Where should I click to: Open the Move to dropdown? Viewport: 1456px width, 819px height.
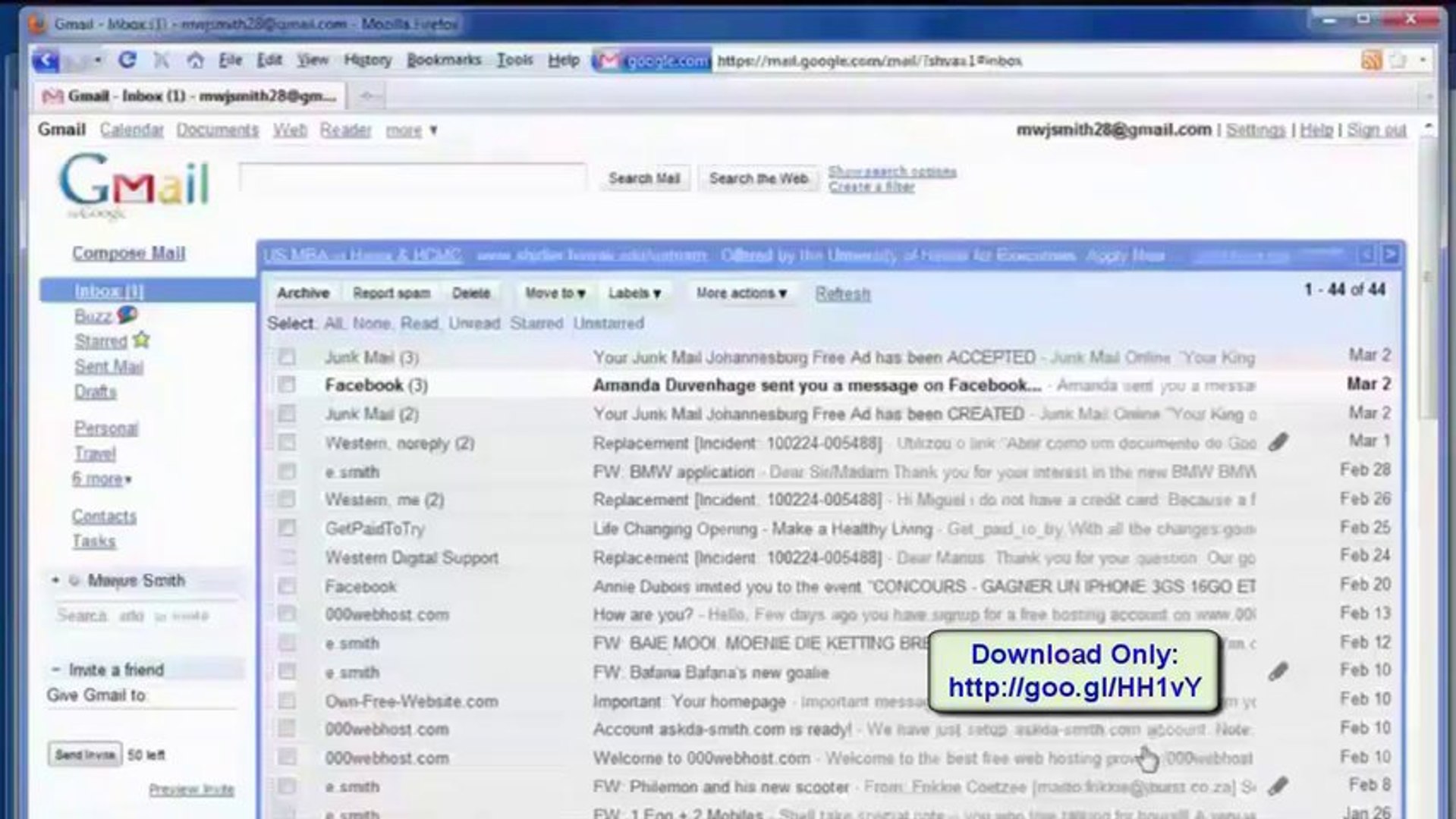click(554, 293)
